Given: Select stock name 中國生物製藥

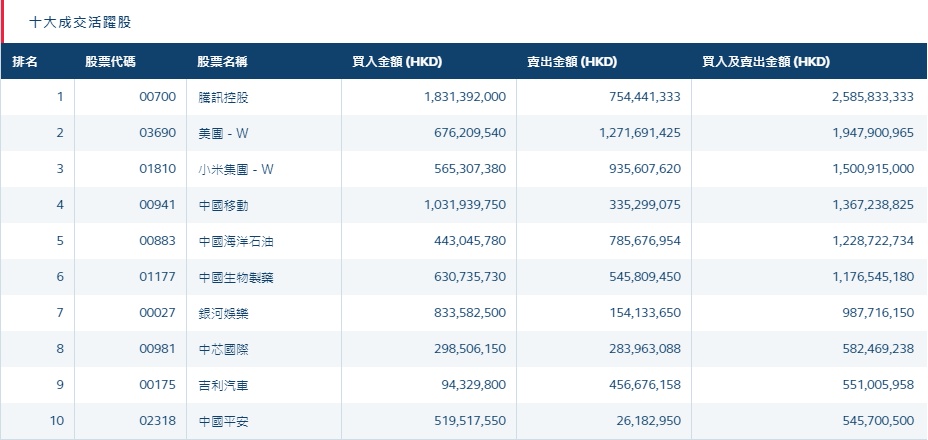Looking at the screenshot, I should [236, 277].
